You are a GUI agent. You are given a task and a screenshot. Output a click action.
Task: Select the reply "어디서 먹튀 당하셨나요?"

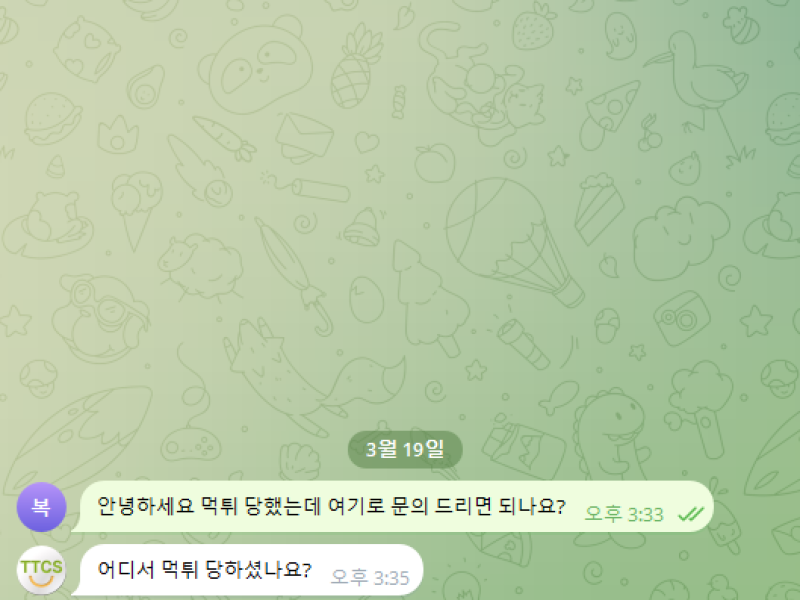[204, 569]
